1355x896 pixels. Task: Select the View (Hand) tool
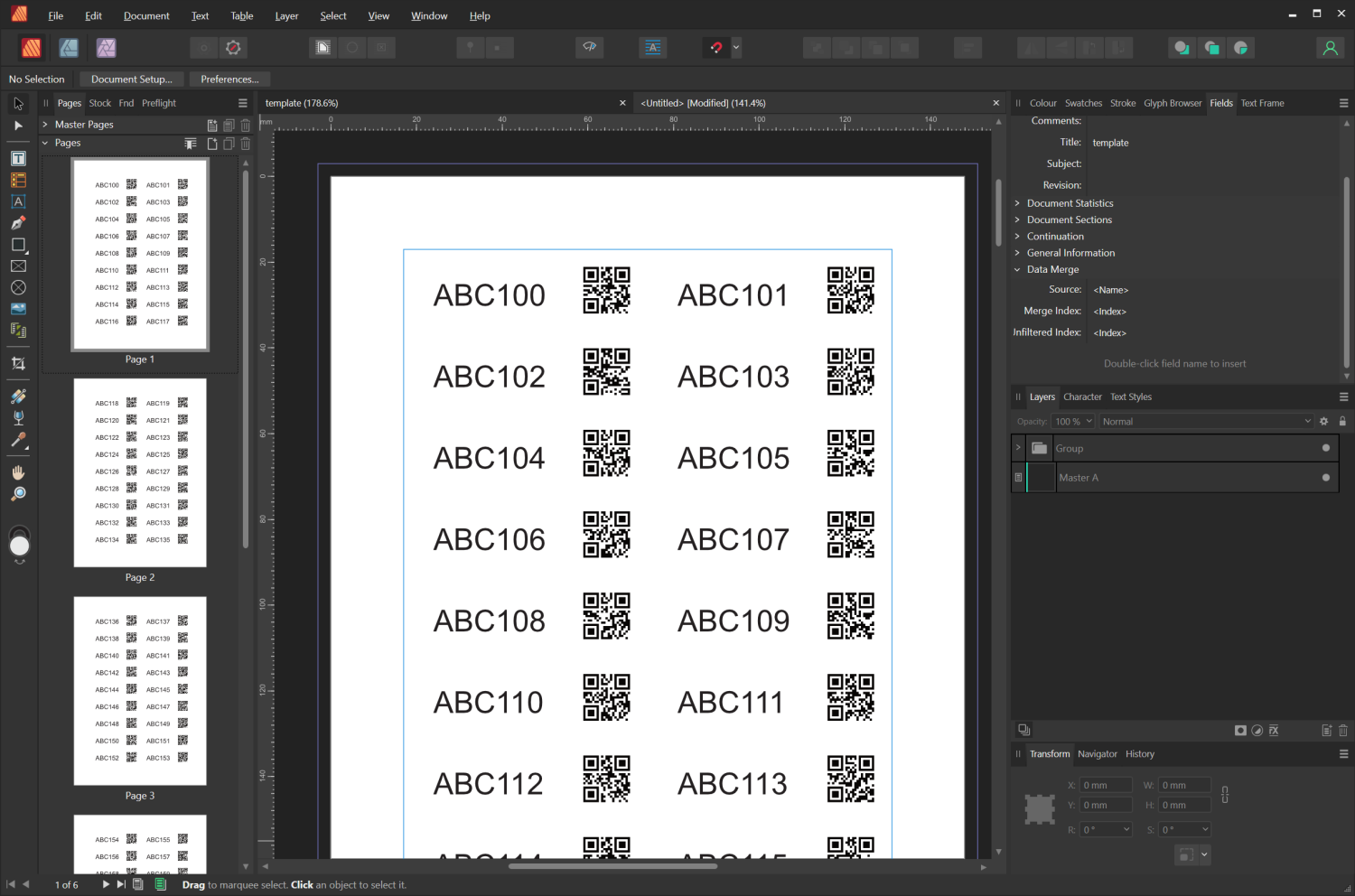click(18, 471)
